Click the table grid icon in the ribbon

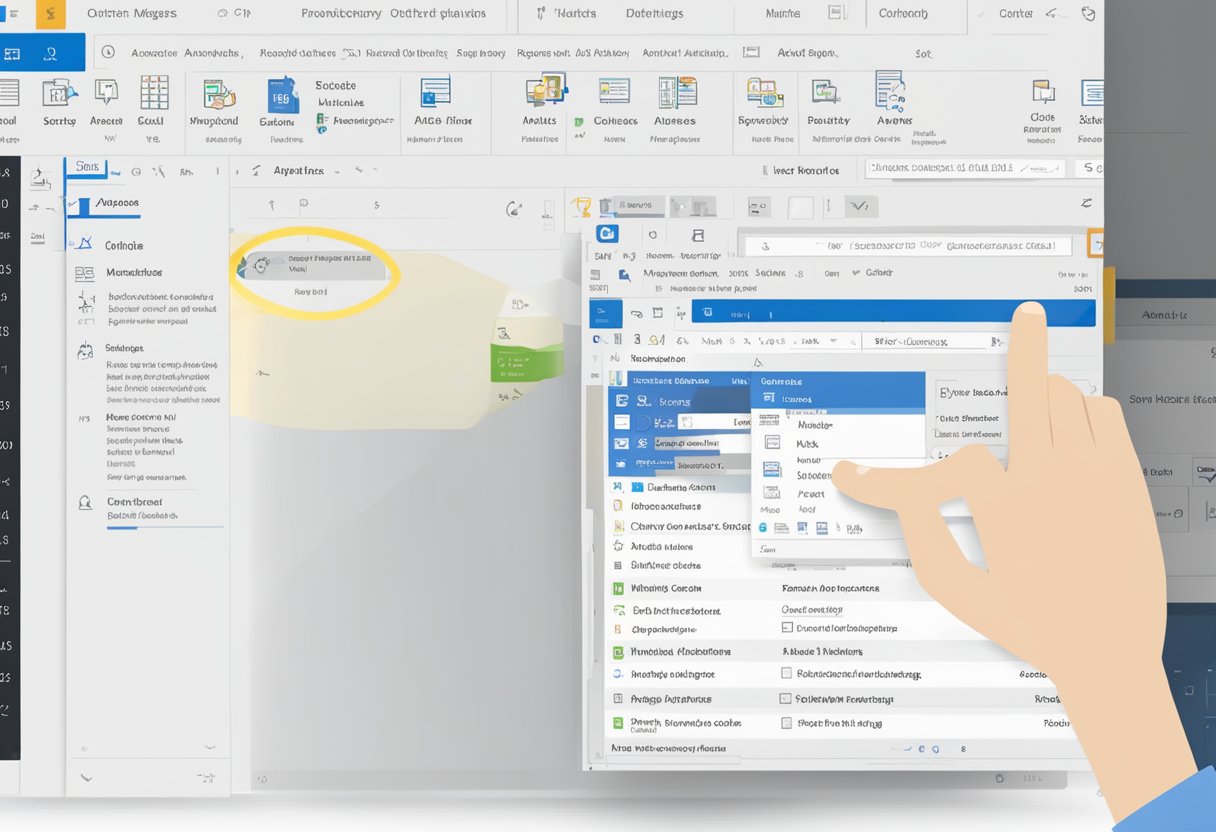click(154, 93)
